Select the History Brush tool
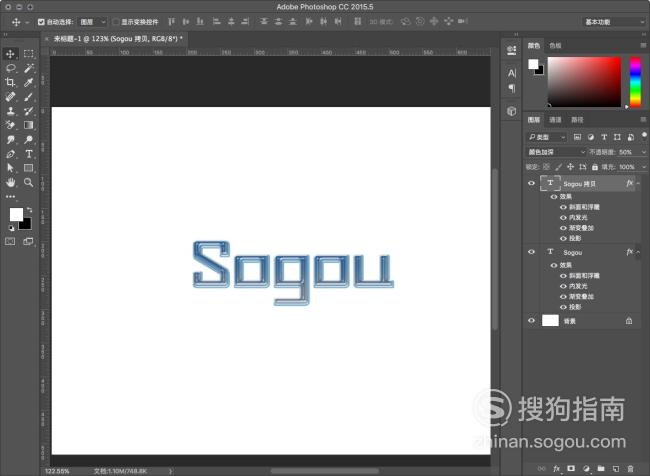Image resolution: width=650 pixels, height=476 pixels. pos(29,111)
